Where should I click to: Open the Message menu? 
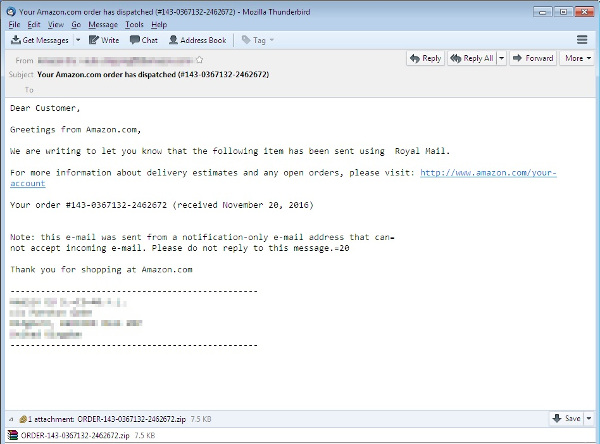(102, 24)
